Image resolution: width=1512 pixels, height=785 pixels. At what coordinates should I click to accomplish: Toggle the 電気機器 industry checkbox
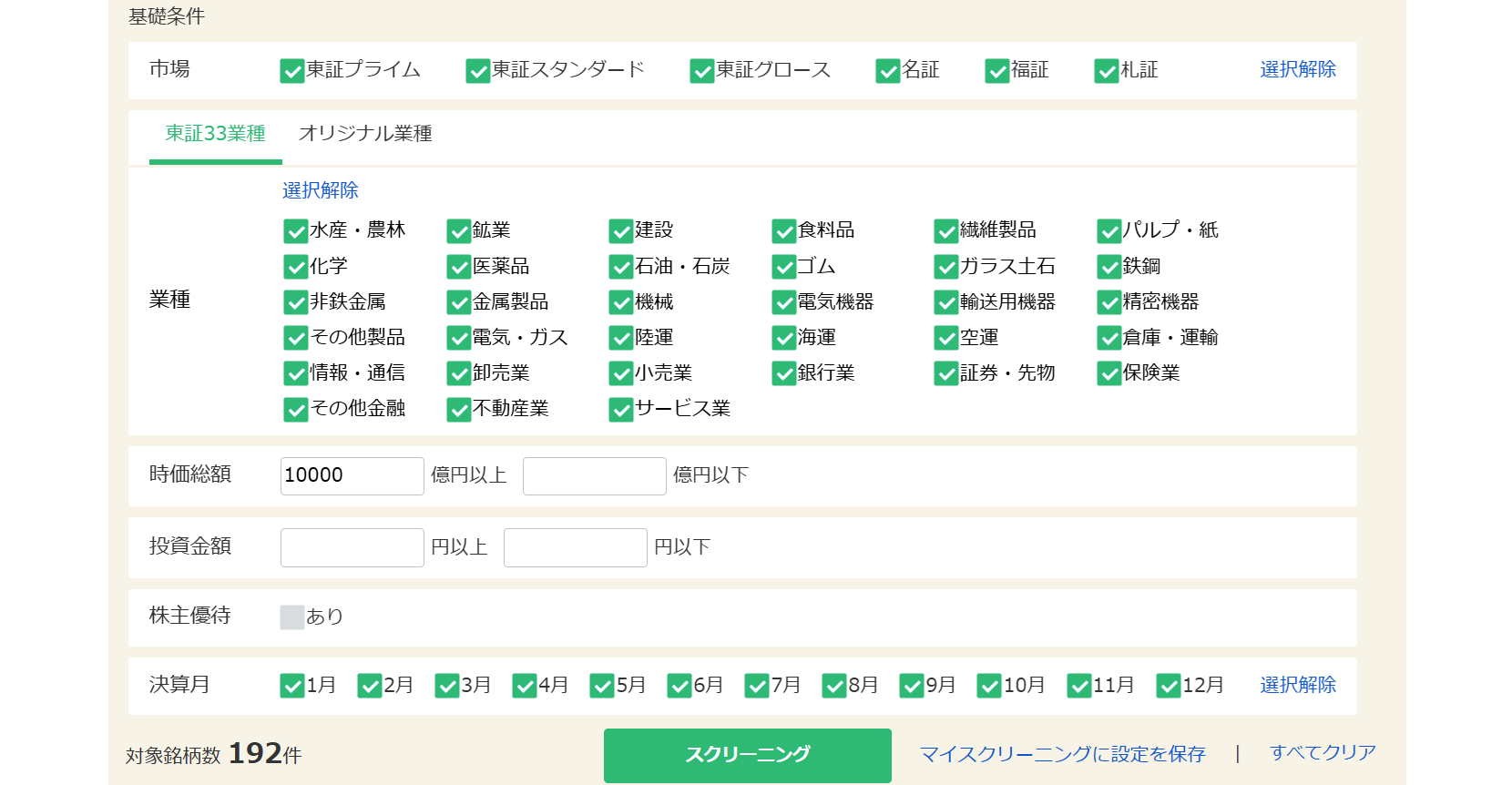(x=783, y=302)
